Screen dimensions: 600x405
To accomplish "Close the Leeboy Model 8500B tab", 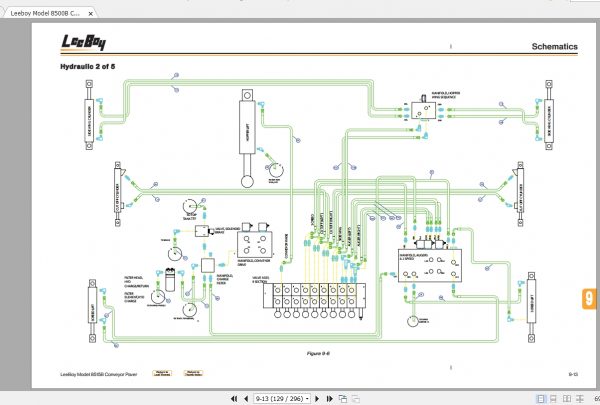I will point(91,14).
